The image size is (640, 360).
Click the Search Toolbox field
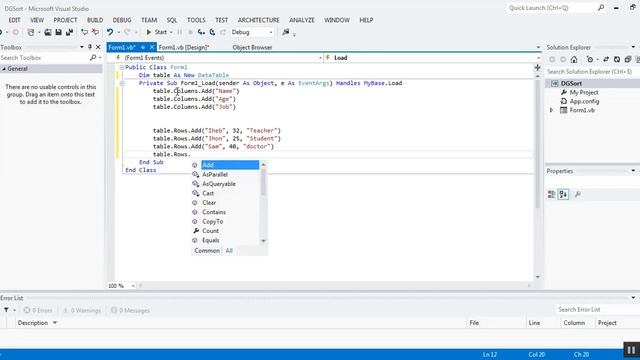point(44,58)
